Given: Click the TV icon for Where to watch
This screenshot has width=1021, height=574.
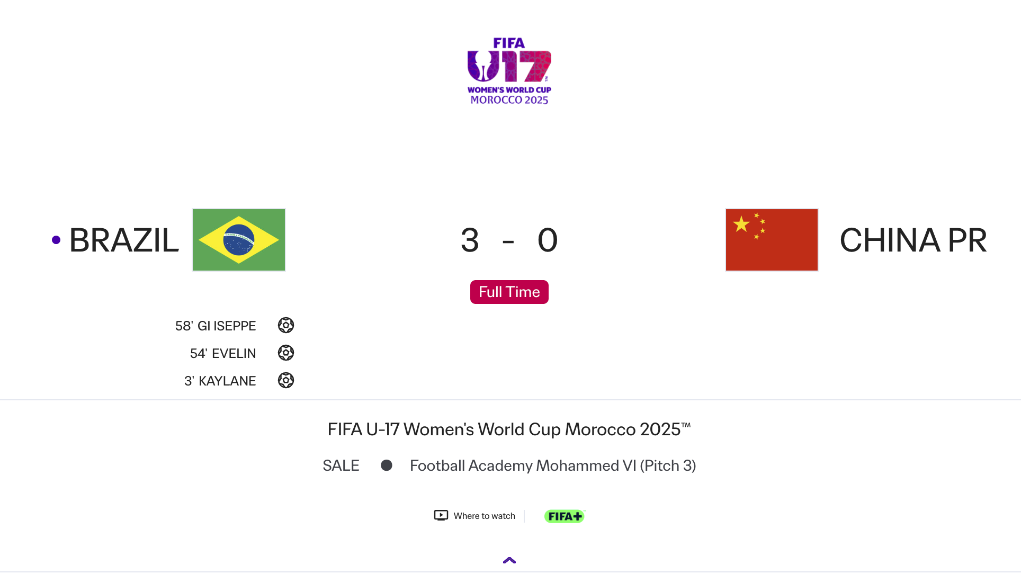Looking at the screenshot, I should (441, 516).
